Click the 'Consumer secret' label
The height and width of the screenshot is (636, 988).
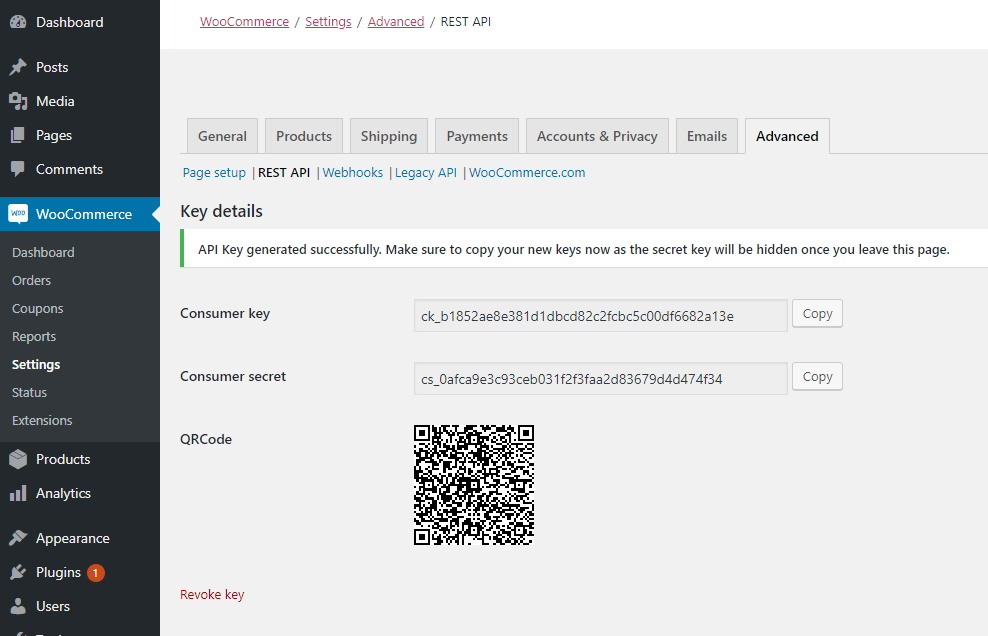(x=233, y=376)
